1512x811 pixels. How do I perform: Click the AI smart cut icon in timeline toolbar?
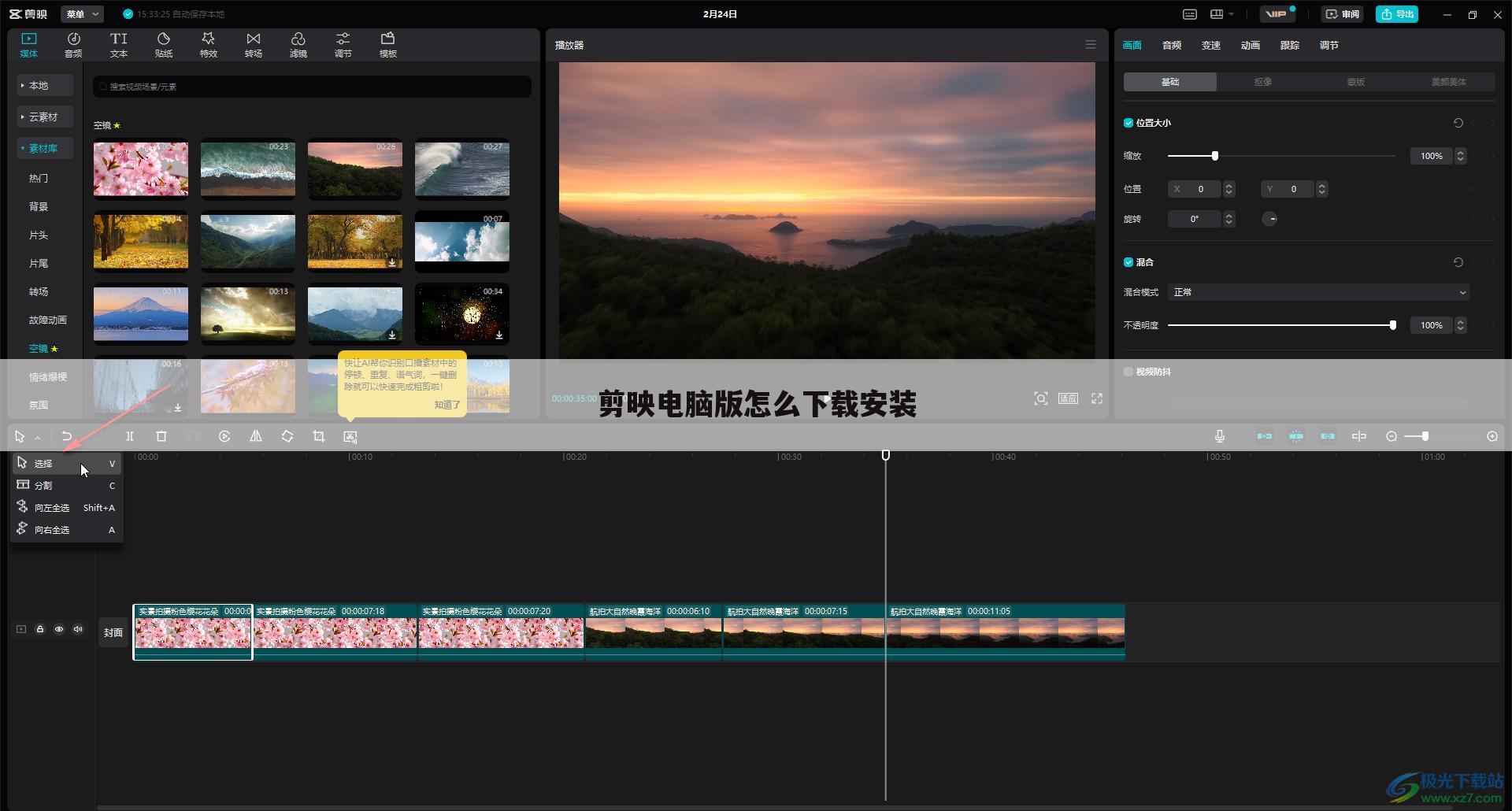pyautogui.click(x=350, y=436)
